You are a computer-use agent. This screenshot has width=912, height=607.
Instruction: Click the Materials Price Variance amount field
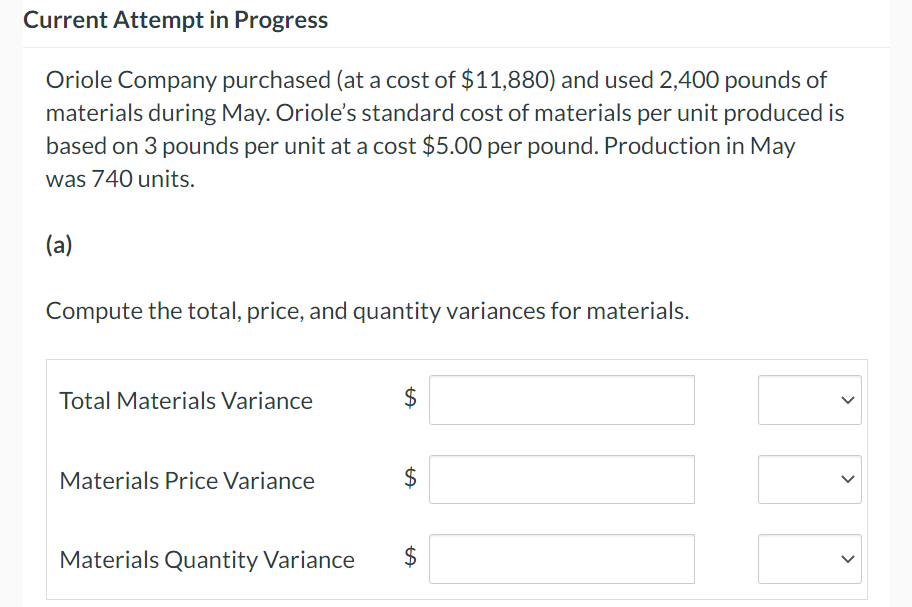[x=561, y=479]
